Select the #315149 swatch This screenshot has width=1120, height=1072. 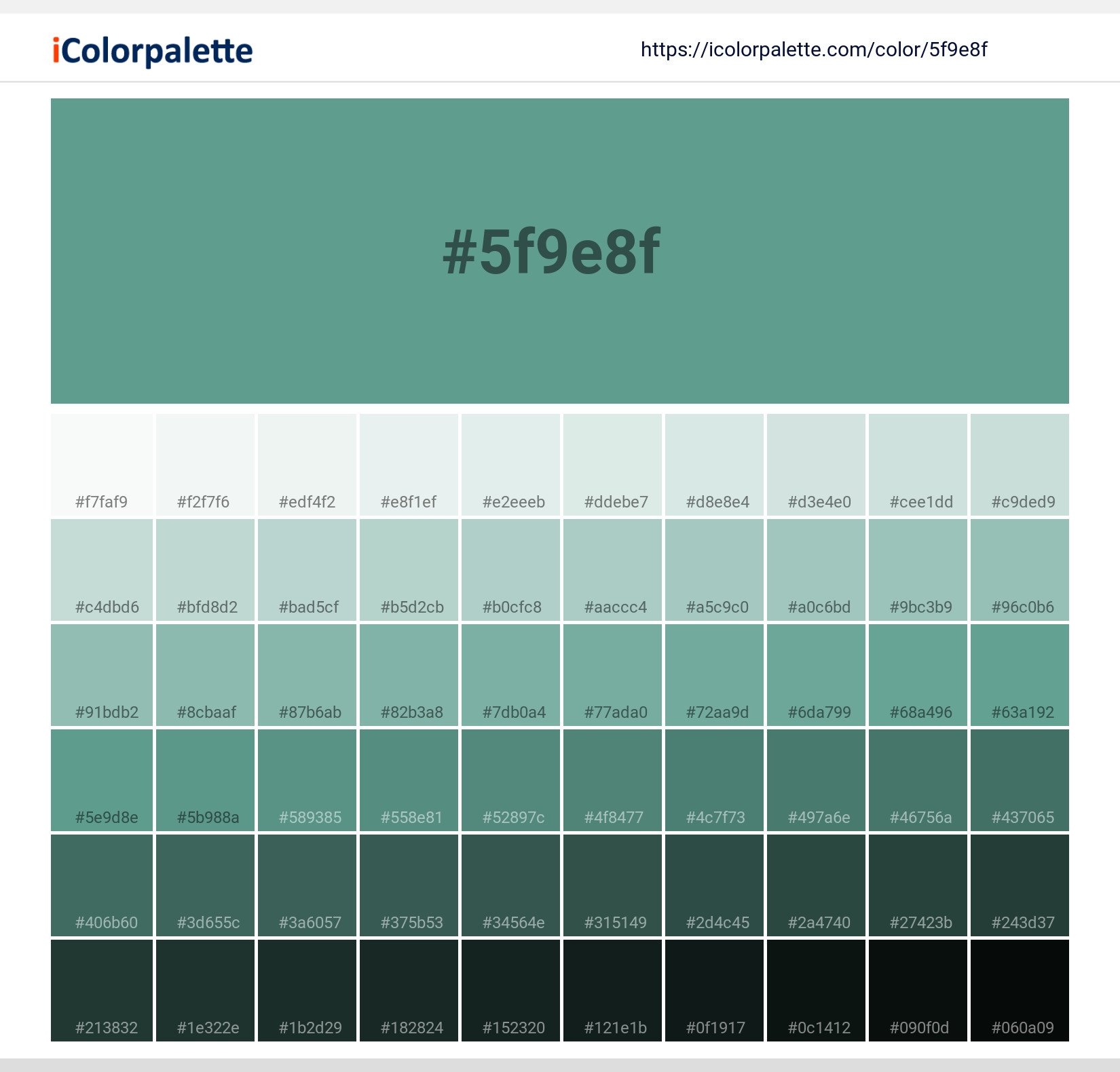tap(612, 885)
